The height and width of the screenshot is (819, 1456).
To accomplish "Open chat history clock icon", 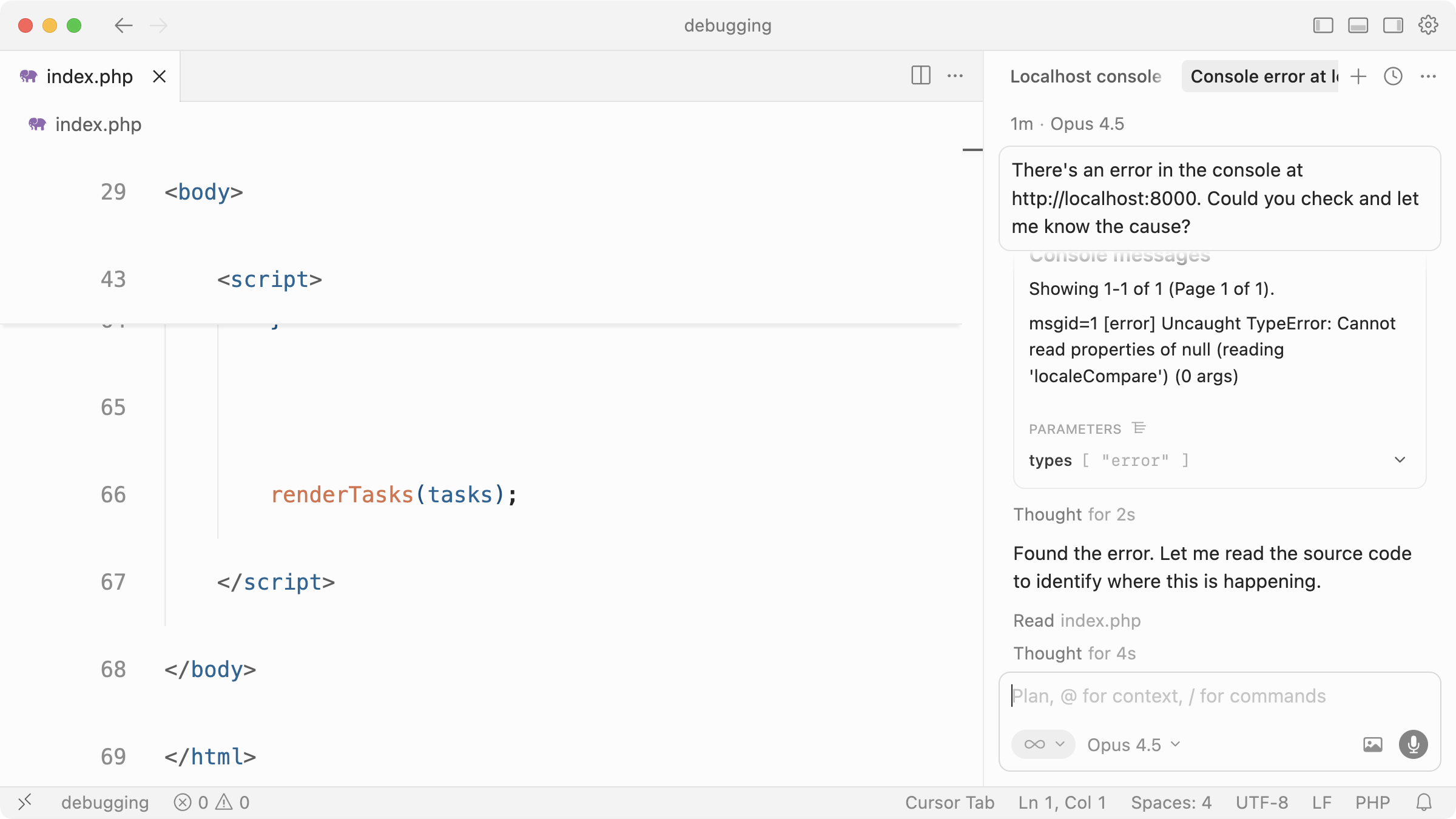I will click(x=1393, y=76).
